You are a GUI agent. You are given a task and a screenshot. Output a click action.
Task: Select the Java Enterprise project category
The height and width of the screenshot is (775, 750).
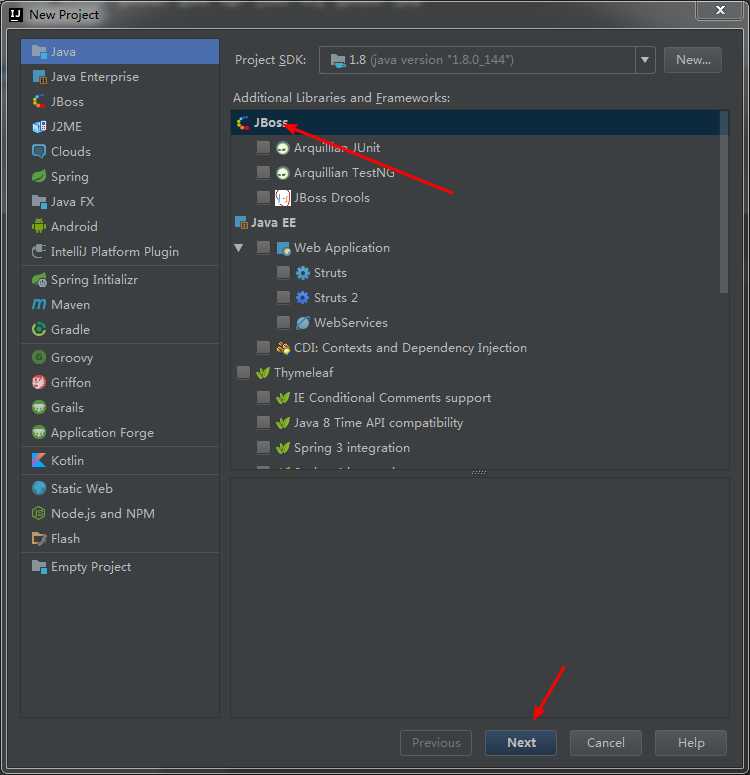tap(120, 77)
